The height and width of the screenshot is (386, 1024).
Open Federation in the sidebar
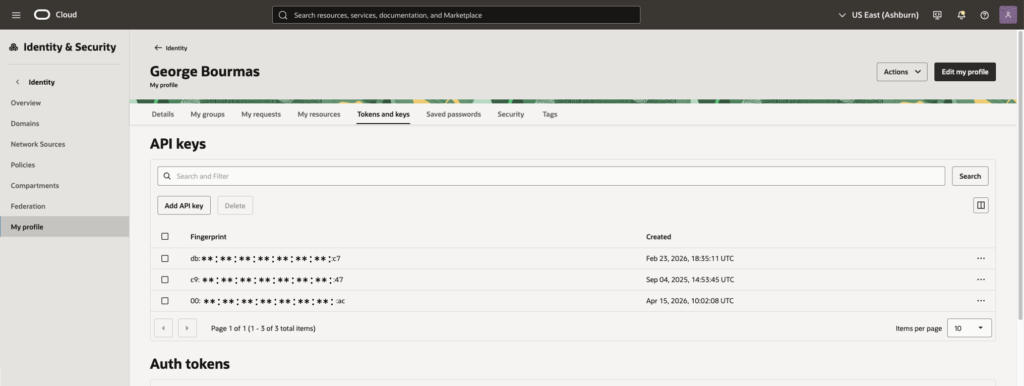coord(64,206)
